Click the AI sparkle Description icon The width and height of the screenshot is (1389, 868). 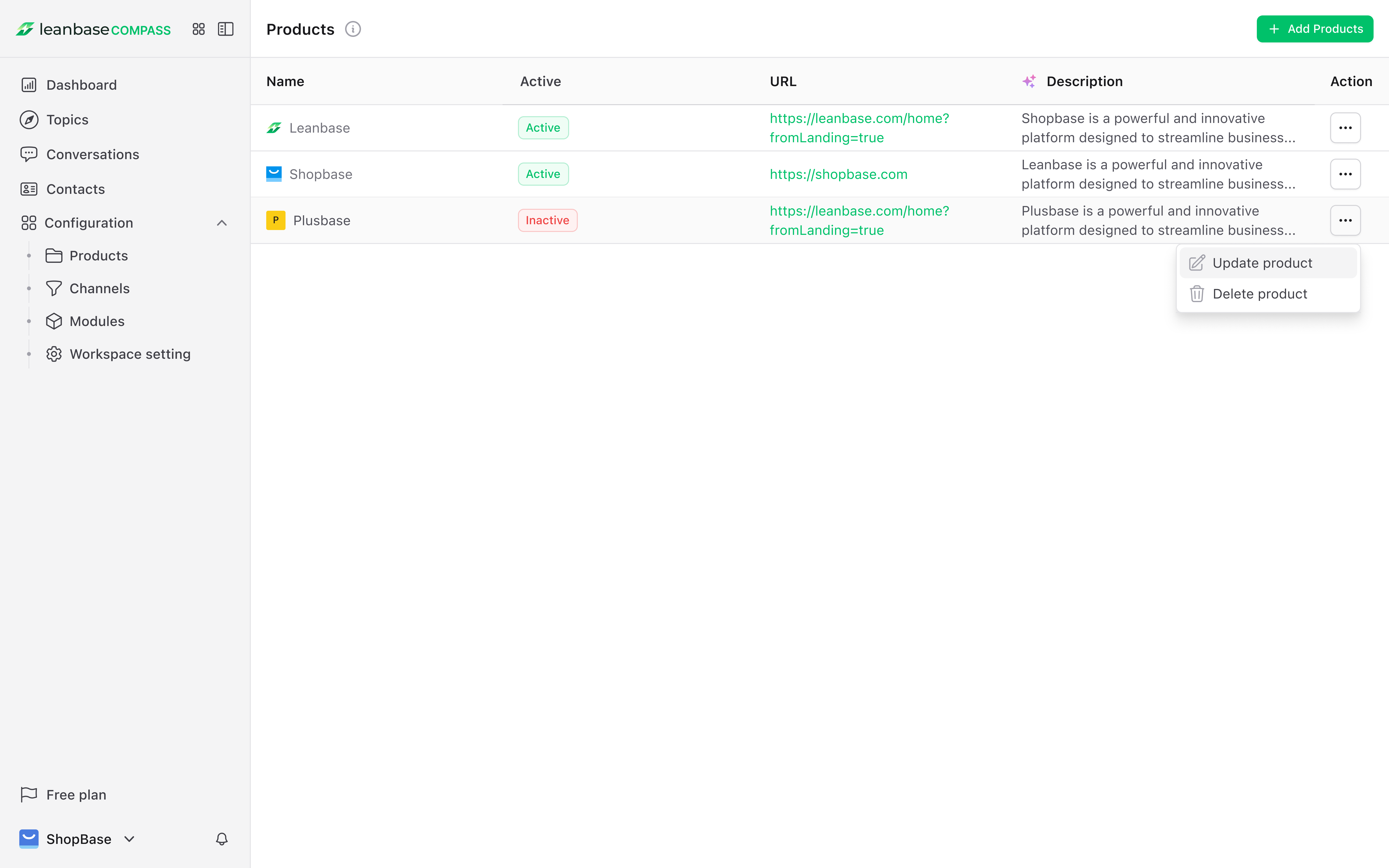coord(1029,81)
